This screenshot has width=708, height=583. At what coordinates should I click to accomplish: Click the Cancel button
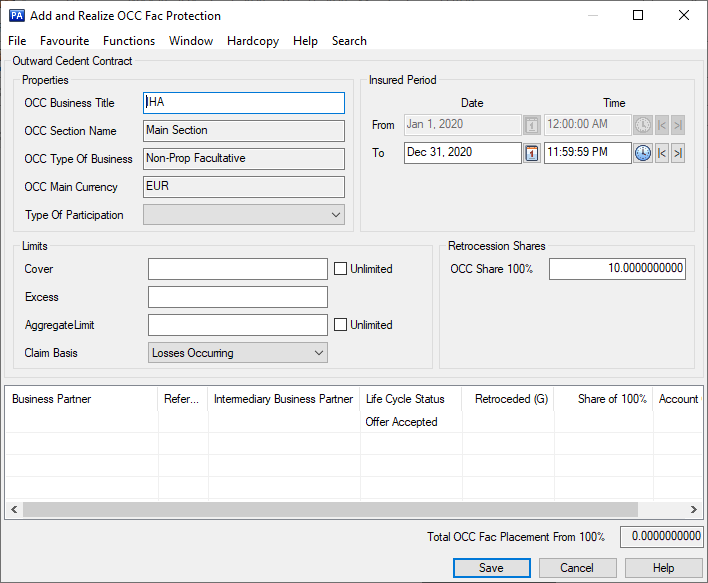[577, 568]
